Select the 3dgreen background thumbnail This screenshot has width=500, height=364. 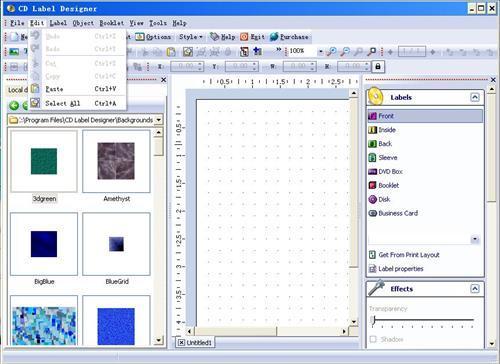click(44, 161)
